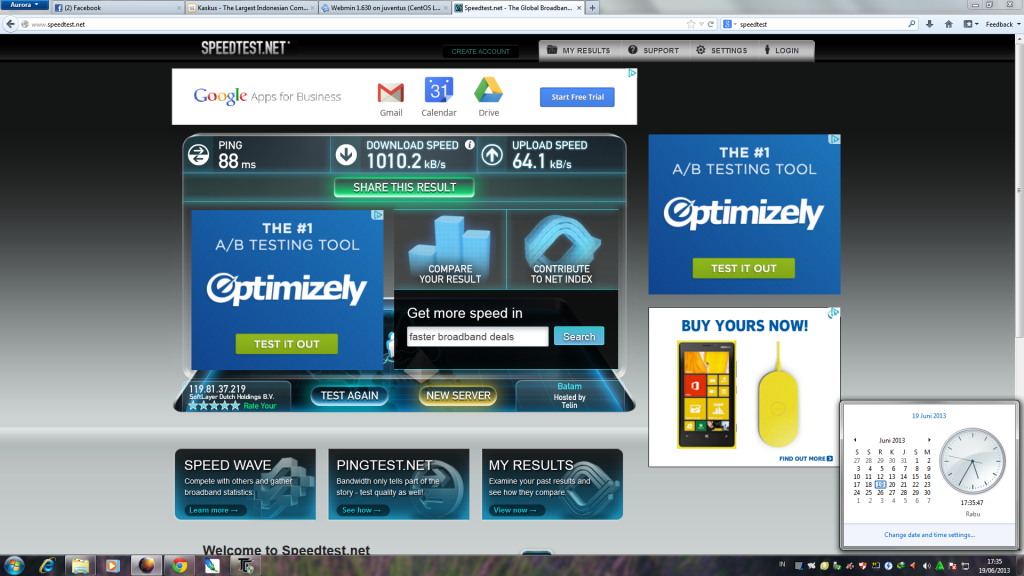1024x576 pixels.
Task: Click the Compare Your Result bar chart icon
Action: pos(450,249)
